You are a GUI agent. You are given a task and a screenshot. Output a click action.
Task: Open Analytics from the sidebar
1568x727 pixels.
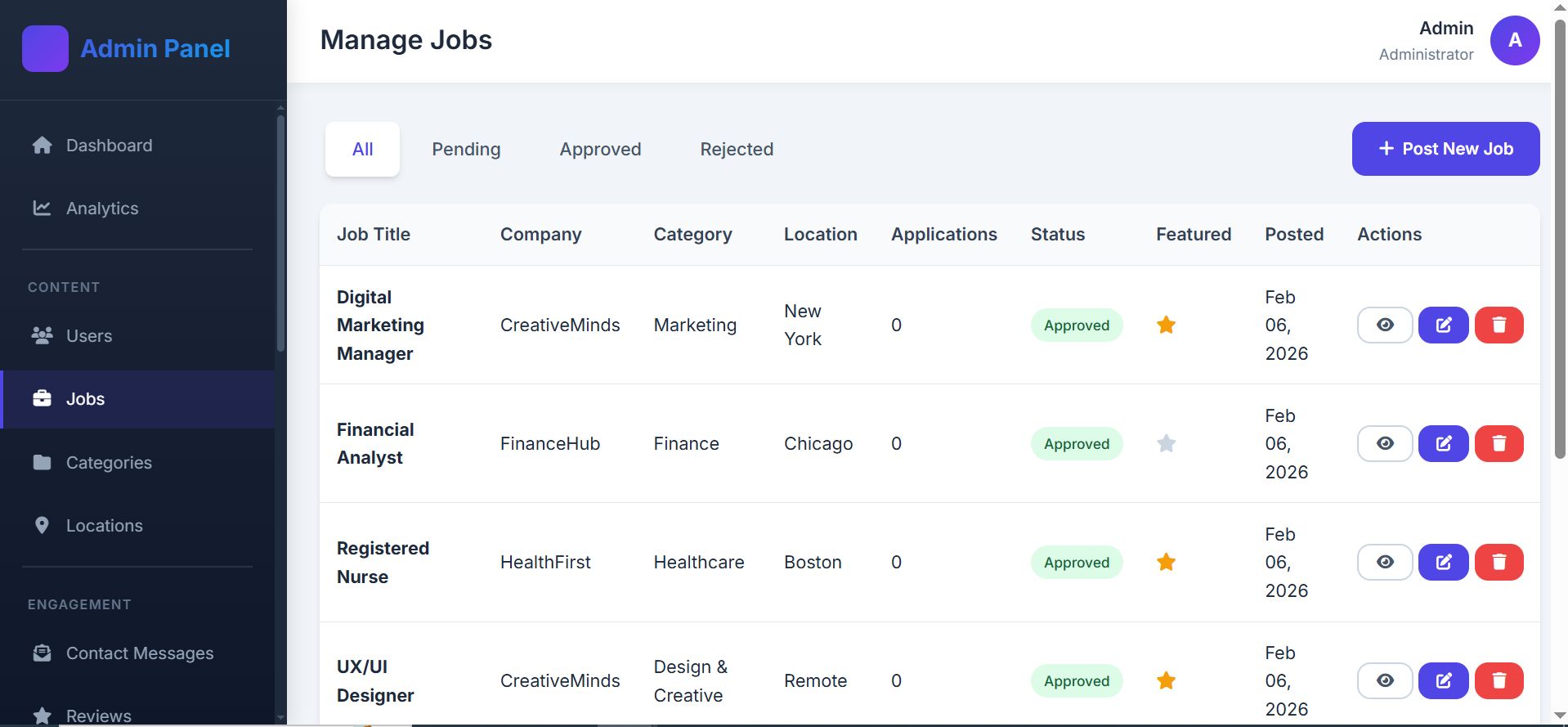102,209
